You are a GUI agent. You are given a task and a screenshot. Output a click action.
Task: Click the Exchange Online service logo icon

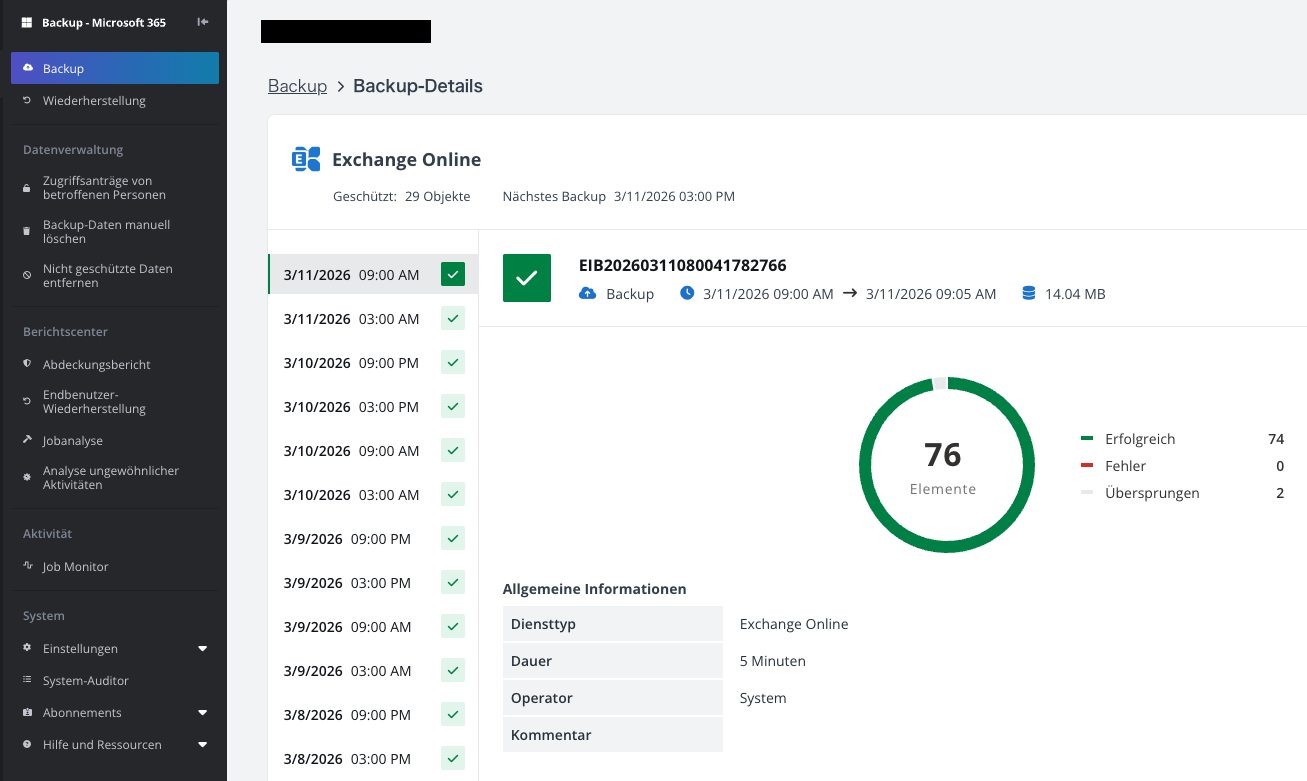(306, 159)
